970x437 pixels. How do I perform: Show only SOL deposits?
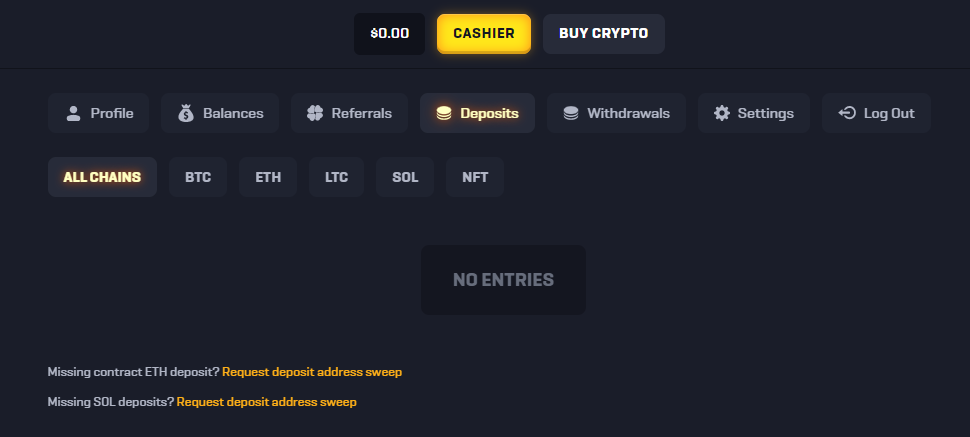click(405, 177)
